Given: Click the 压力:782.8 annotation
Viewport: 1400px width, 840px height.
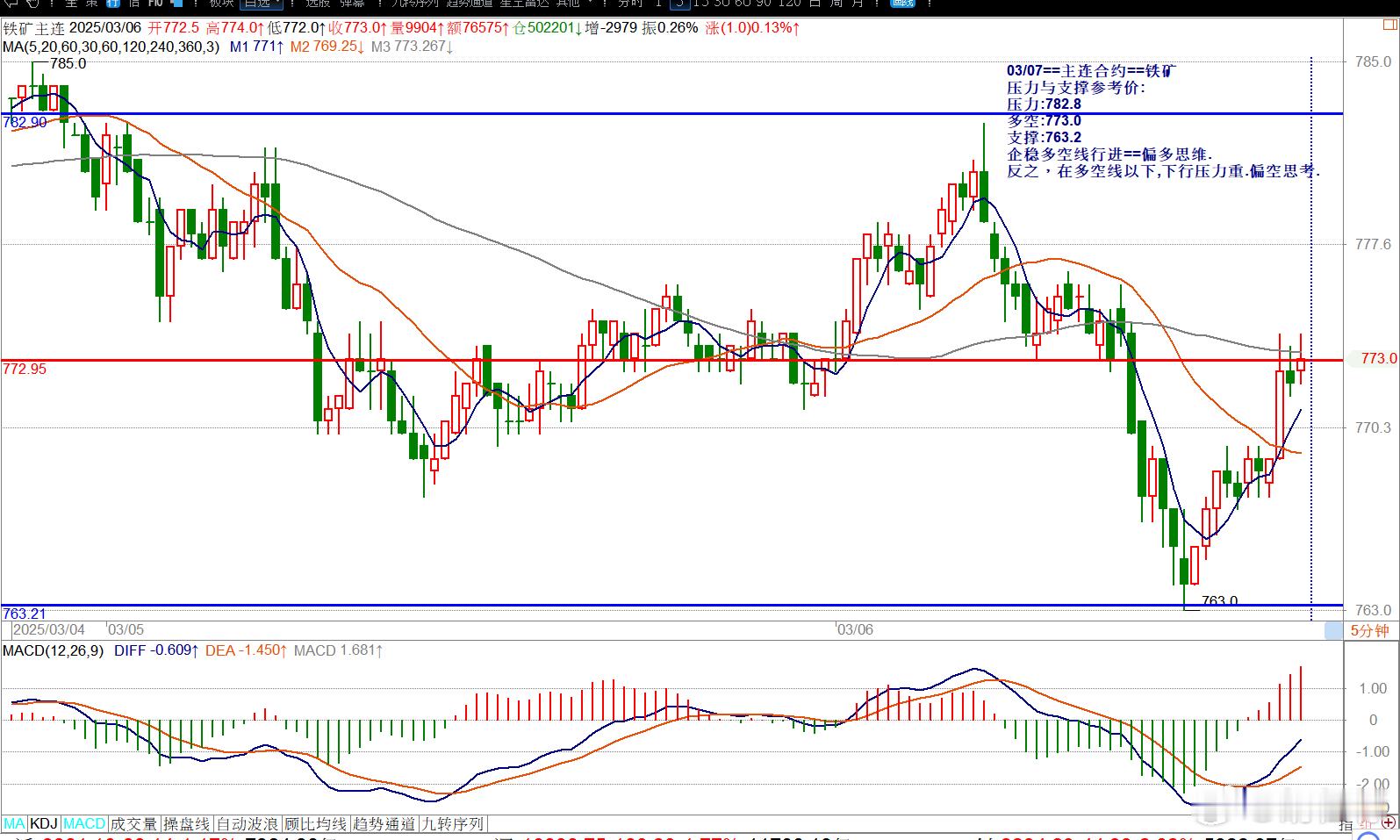Looking at the screenshot, I should 1044,104.
